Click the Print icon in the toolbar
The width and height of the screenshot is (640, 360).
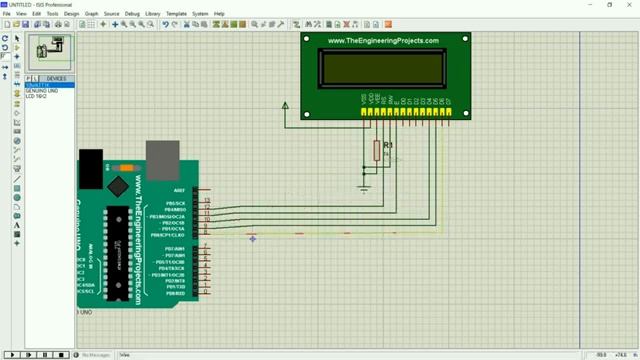(58, 24)
